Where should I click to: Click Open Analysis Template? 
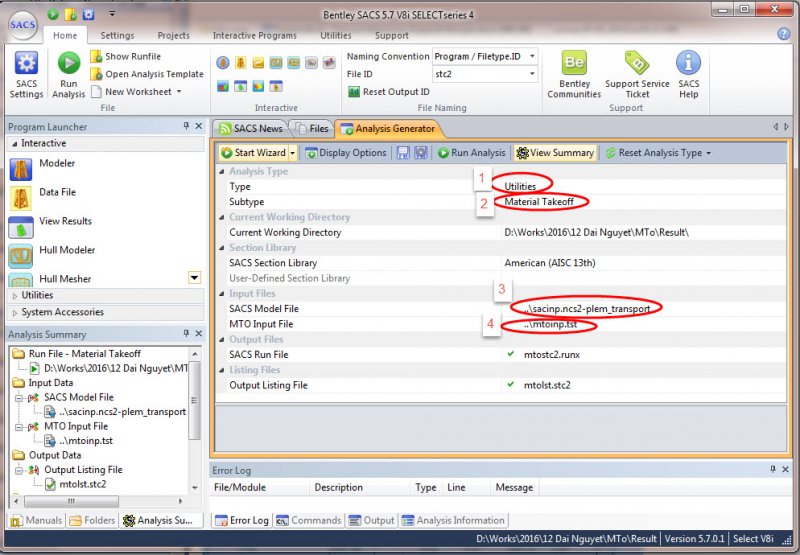147,74
